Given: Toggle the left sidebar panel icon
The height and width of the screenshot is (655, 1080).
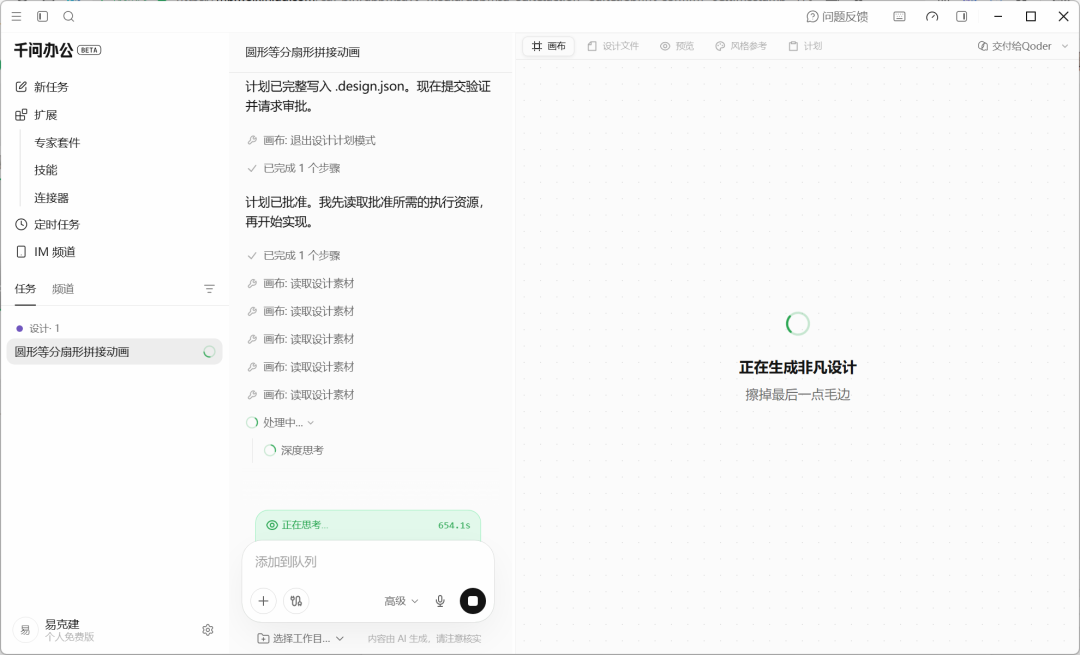Looking at the screenshot, I should click(x=42, y=17).
